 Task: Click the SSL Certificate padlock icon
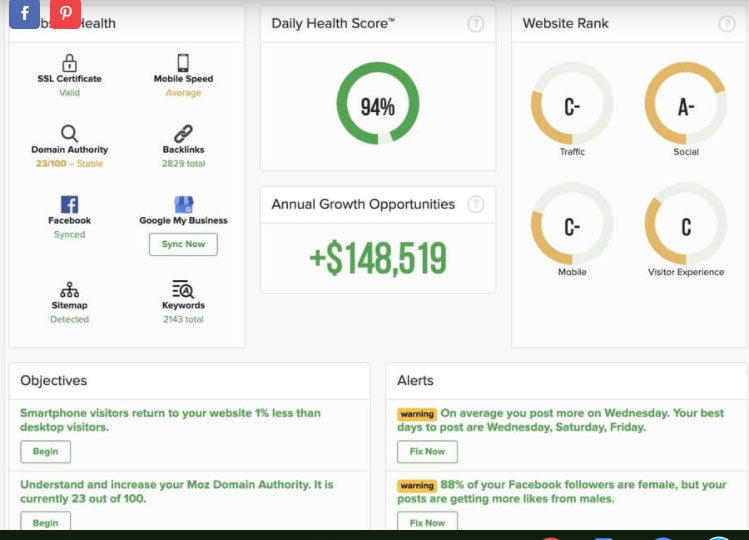click(x=70, y=63)
